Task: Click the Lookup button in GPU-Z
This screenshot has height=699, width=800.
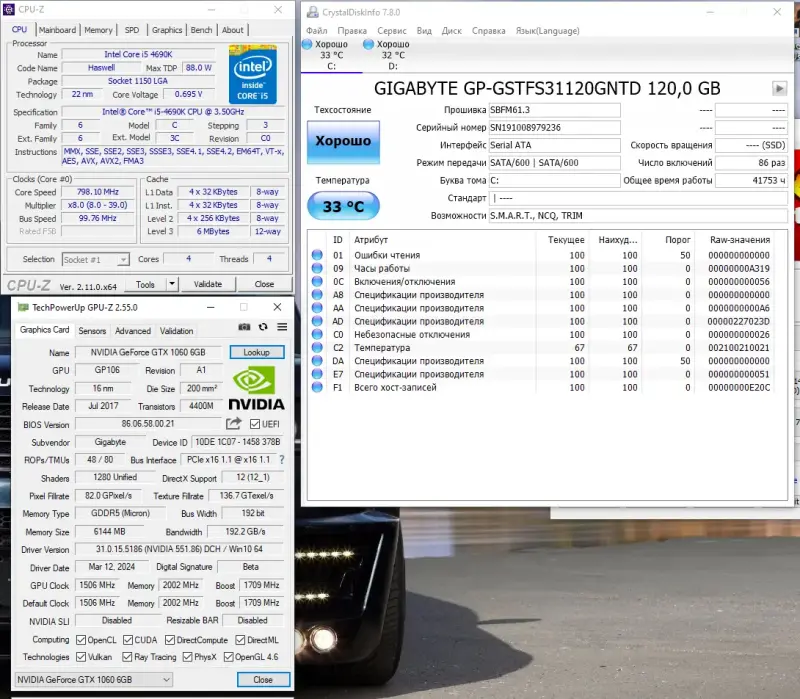Action: click(x=257, y=352)
